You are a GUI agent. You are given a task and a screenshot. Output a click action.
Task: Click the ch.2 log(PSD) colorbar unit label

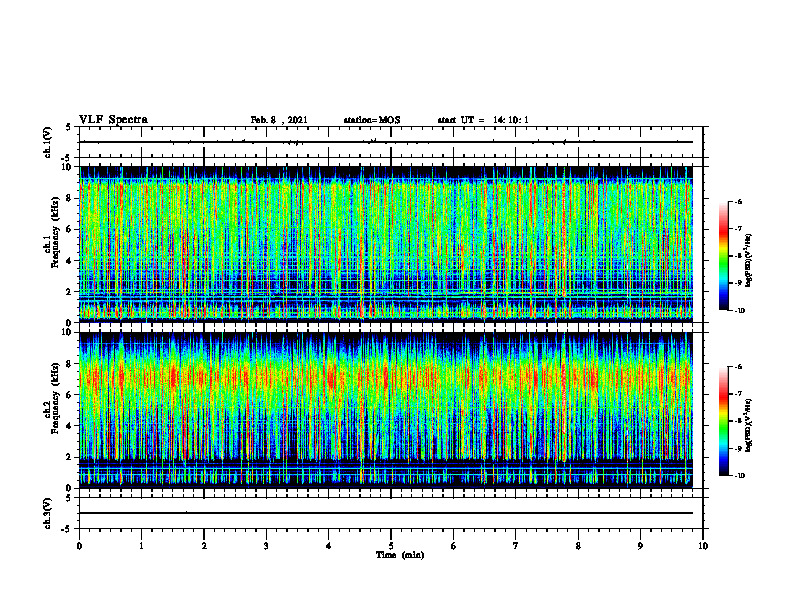point(749,425)
